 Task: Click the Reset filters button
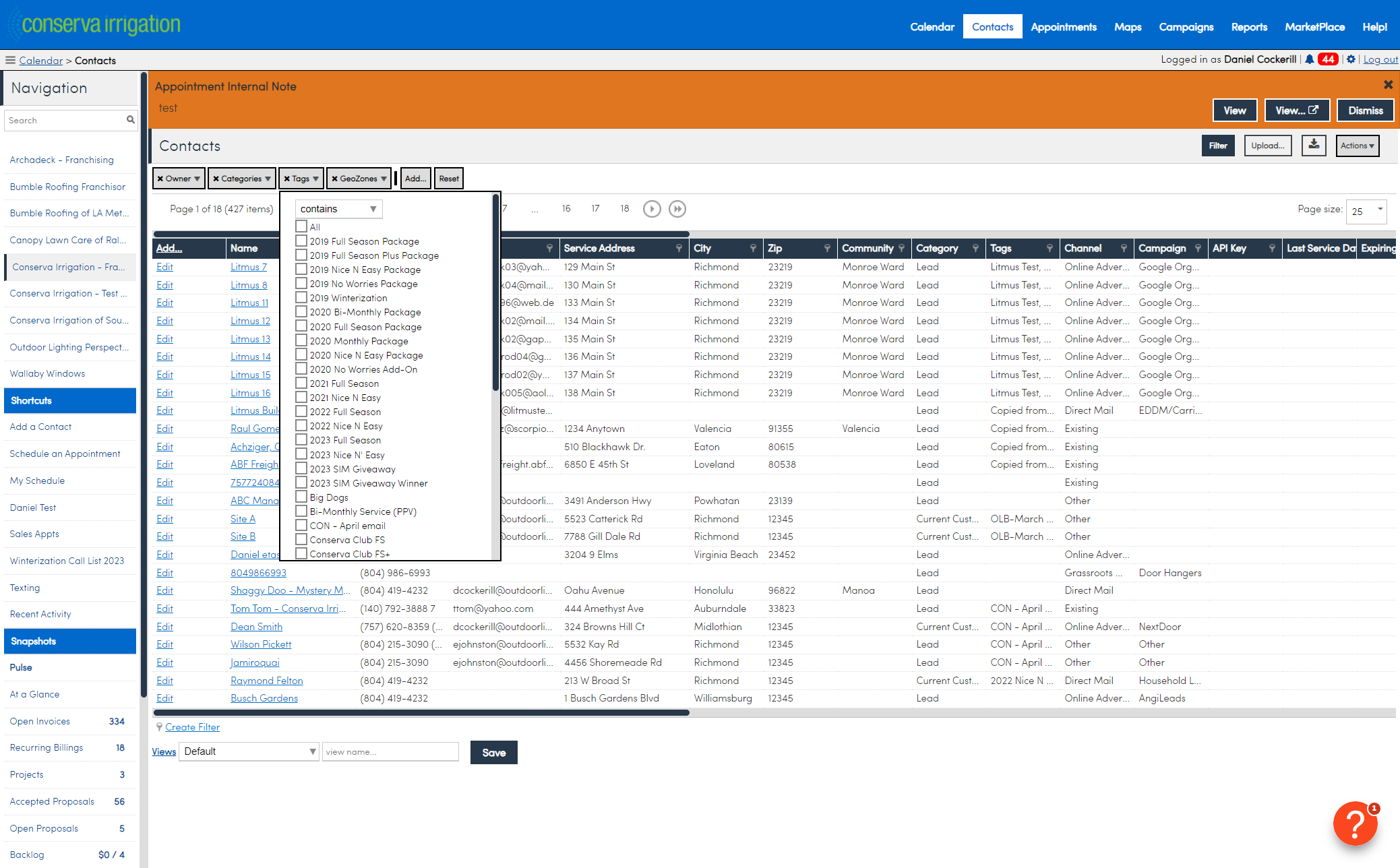[449, 179]
